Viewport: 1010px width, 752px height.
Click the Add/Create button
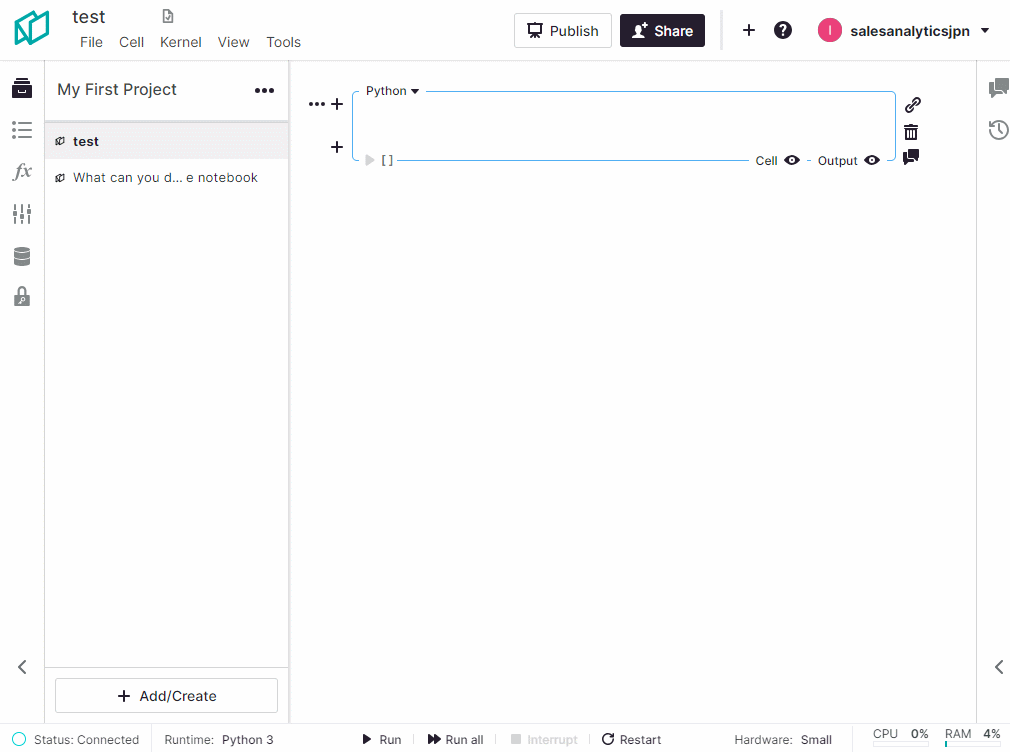click(x=166, y=696)
